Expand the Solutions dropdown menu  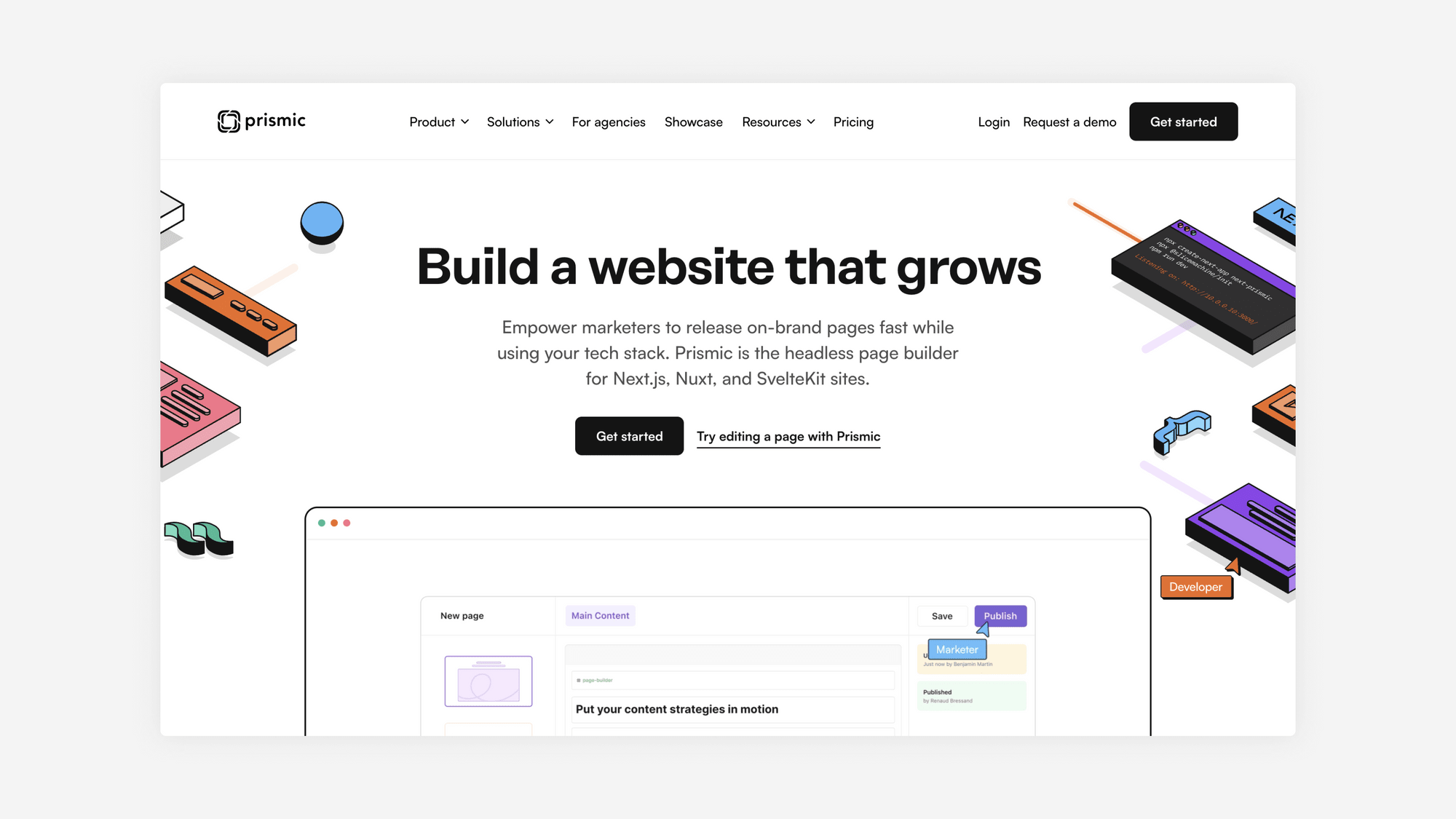coord(520,121)
